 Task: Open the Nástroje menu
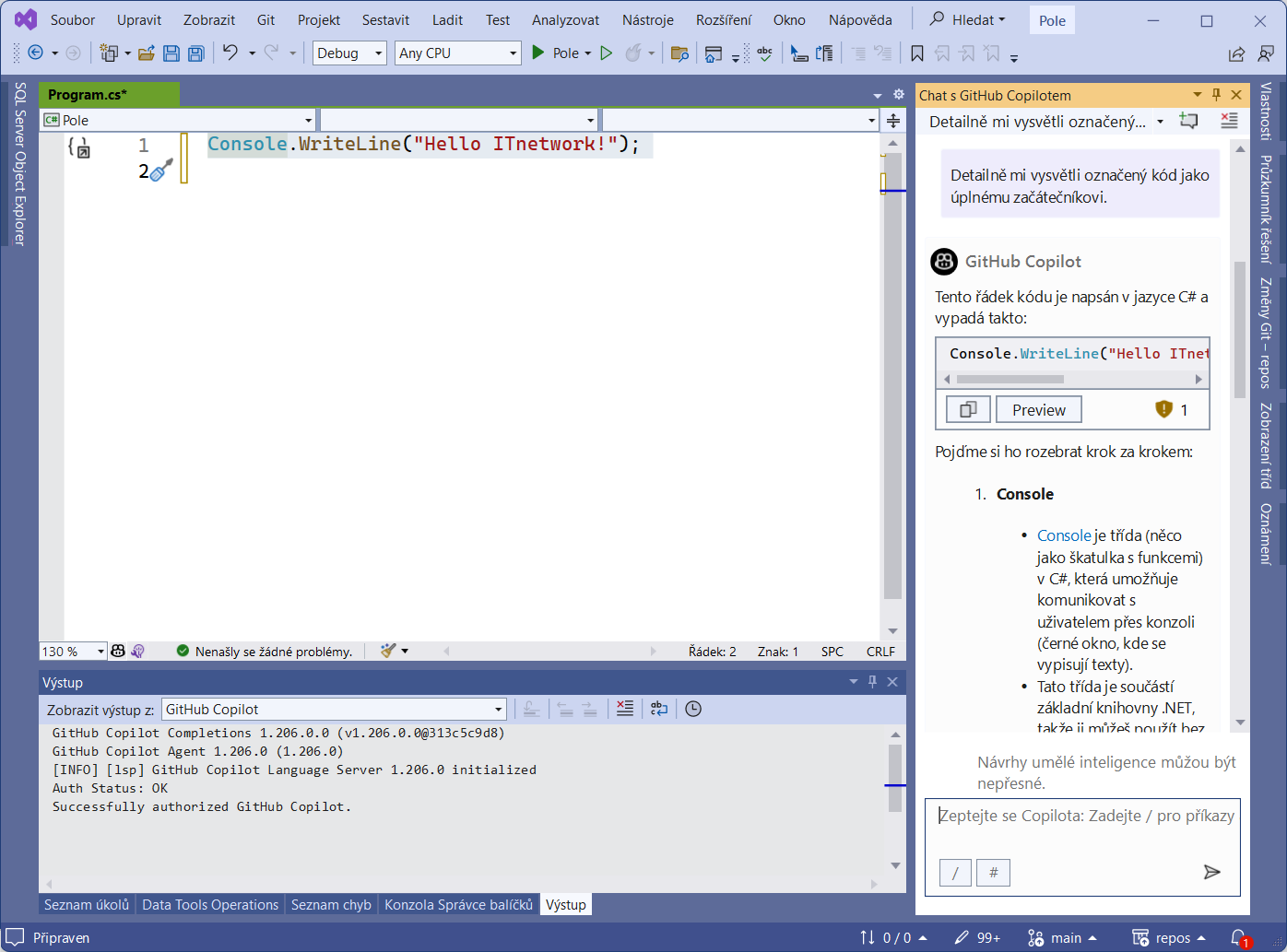648,19
